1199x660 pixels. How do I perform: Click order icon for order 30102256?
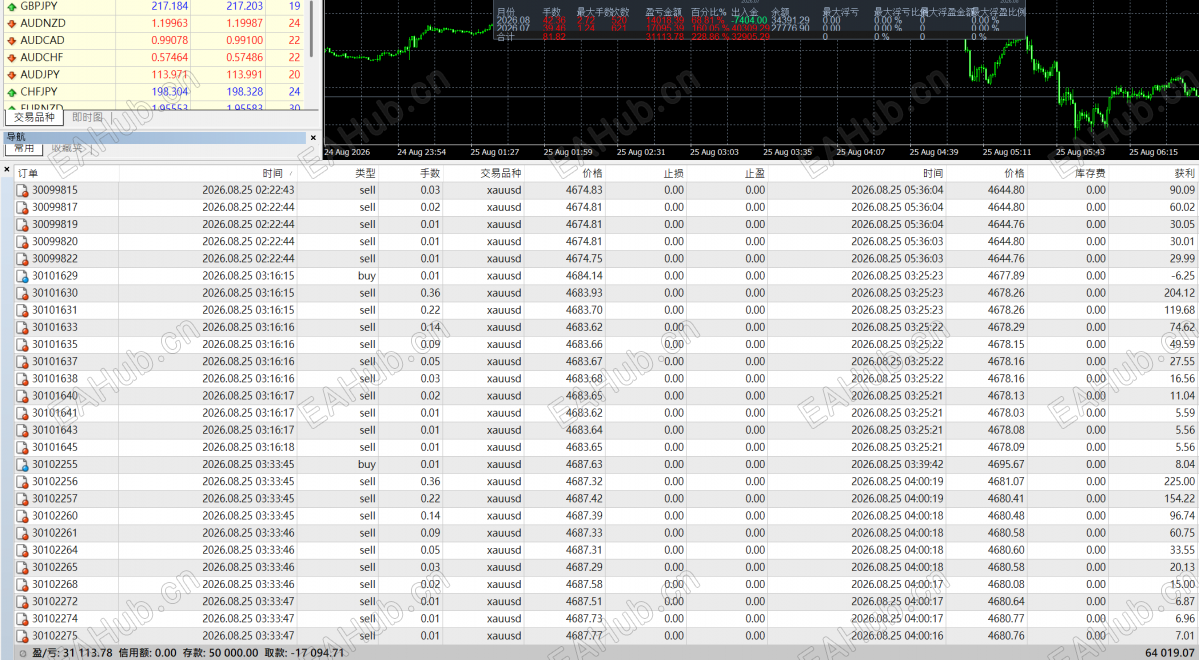[23, 482]
